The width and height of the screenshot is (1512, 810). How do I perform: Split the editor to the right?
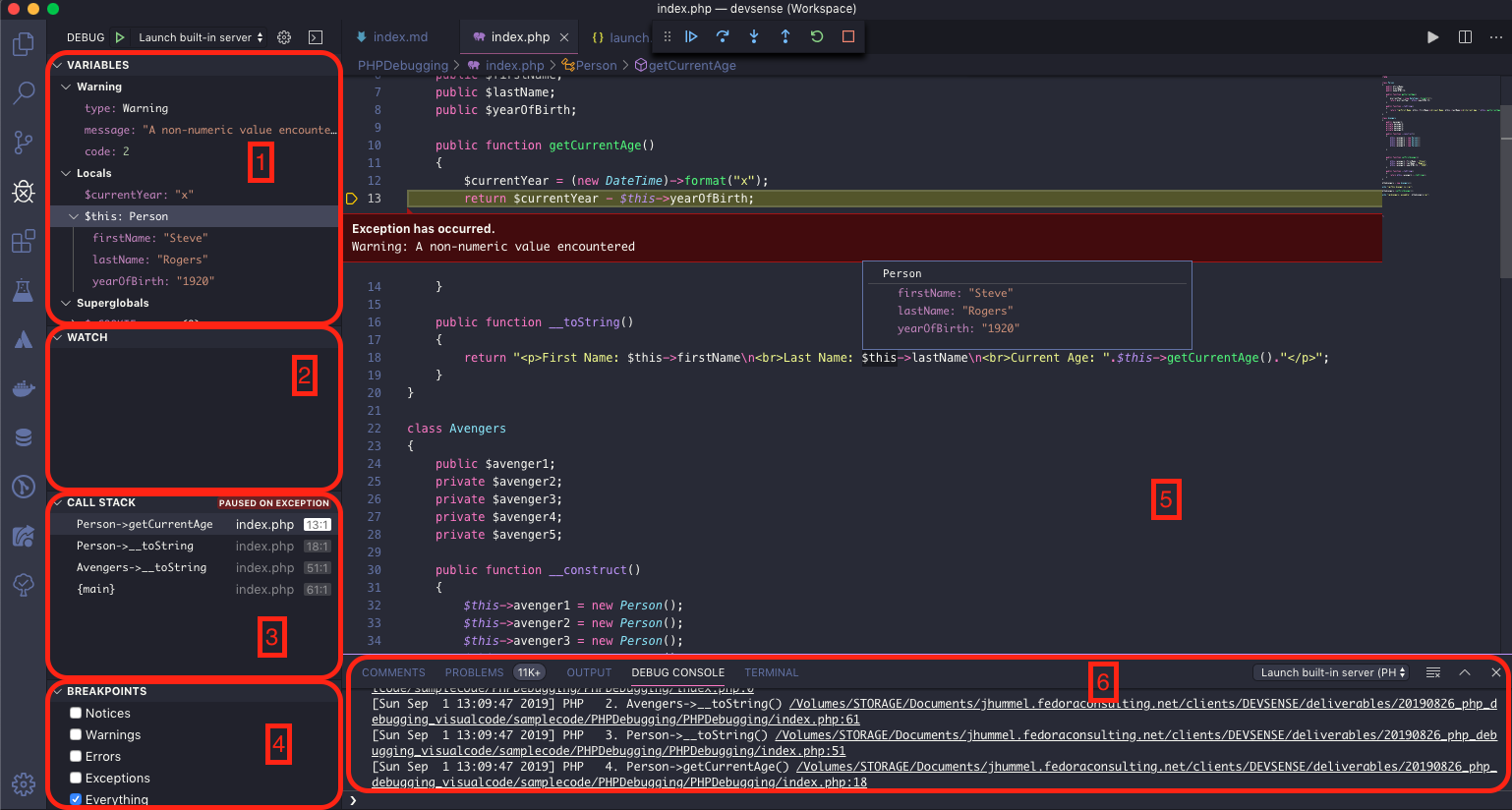coord(1465,37)
